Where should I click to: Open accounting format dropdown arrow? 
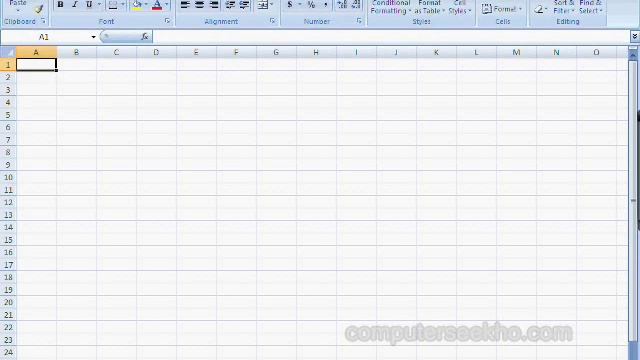coord(300,4)
